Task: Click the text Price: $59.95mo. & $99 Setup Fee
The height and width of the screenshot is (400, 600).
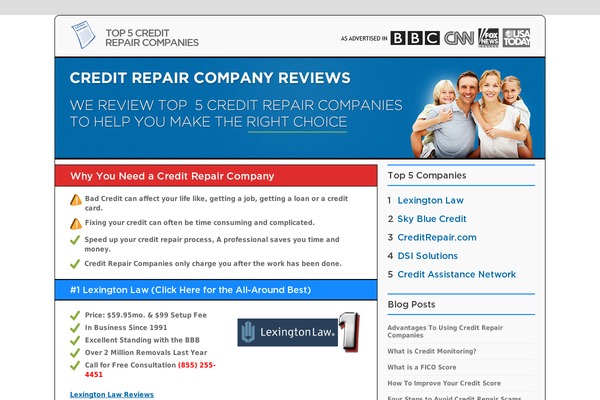Action: click(x=145, y=315)
